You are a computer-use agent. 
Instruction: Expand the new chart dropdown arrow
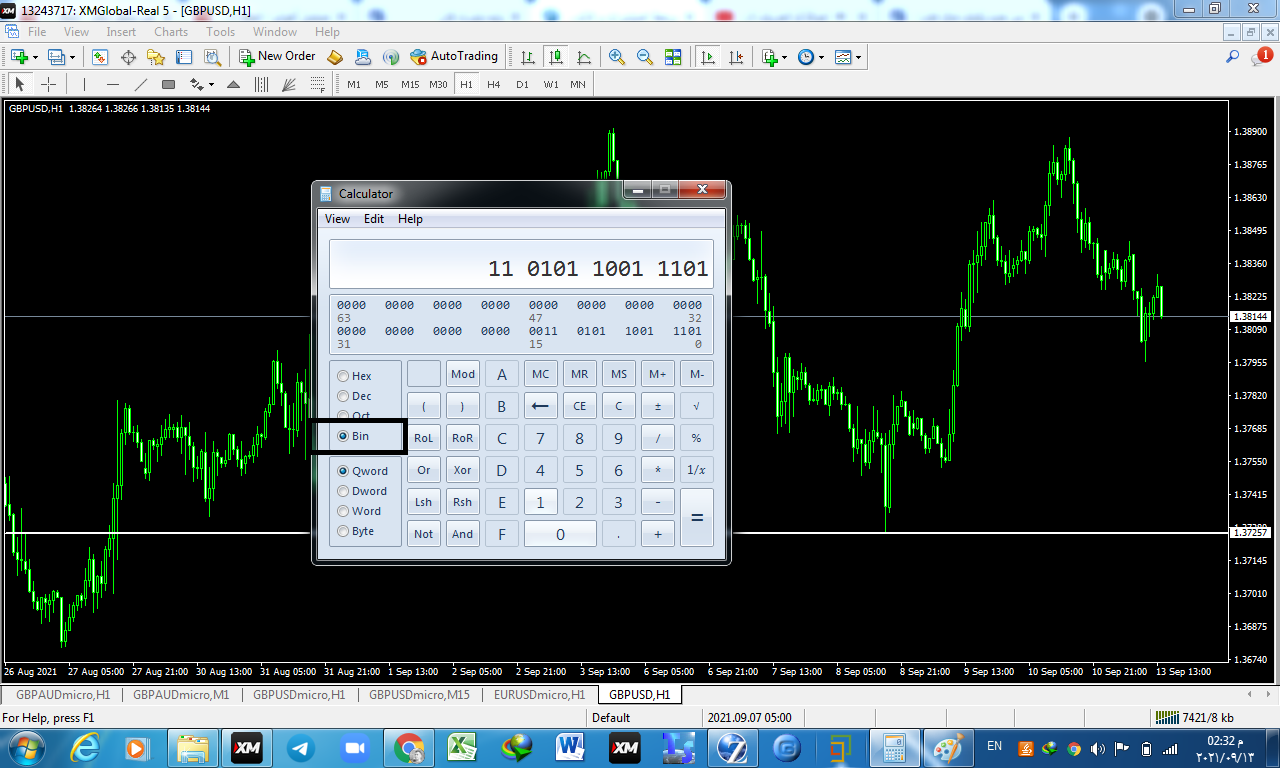point(35,57)
